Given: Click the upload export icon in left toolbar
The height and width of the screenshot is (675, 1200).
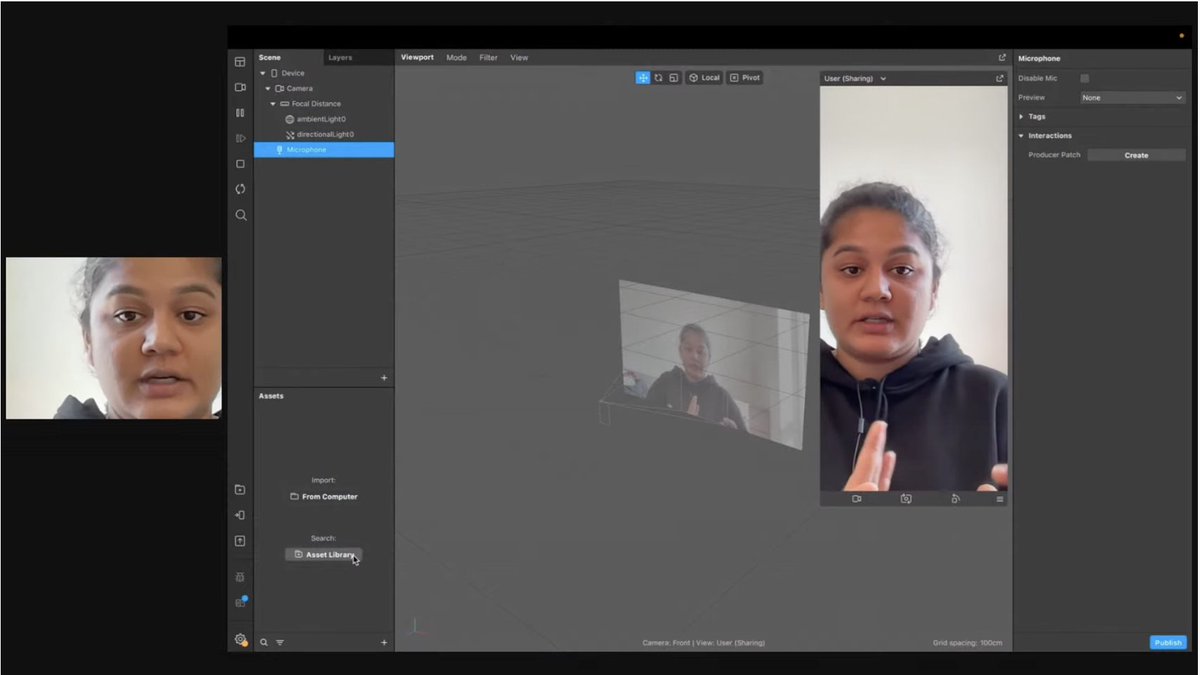Looking at the screenshot, I should (x=240, y=541).
